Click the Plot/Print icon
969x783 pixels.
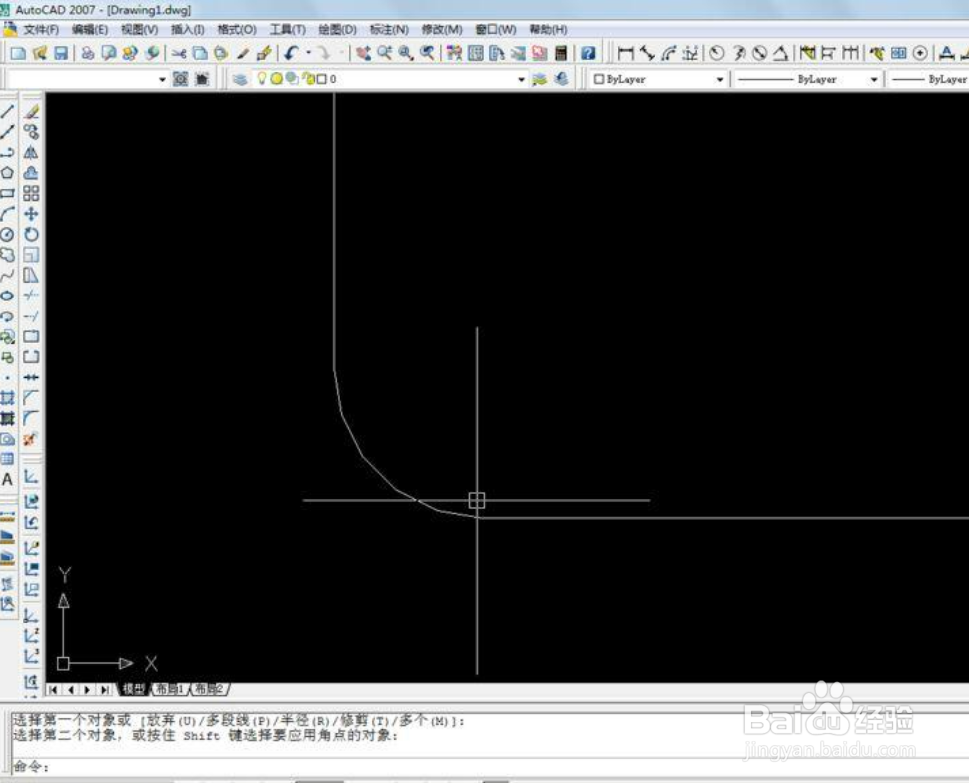[88, 53]
